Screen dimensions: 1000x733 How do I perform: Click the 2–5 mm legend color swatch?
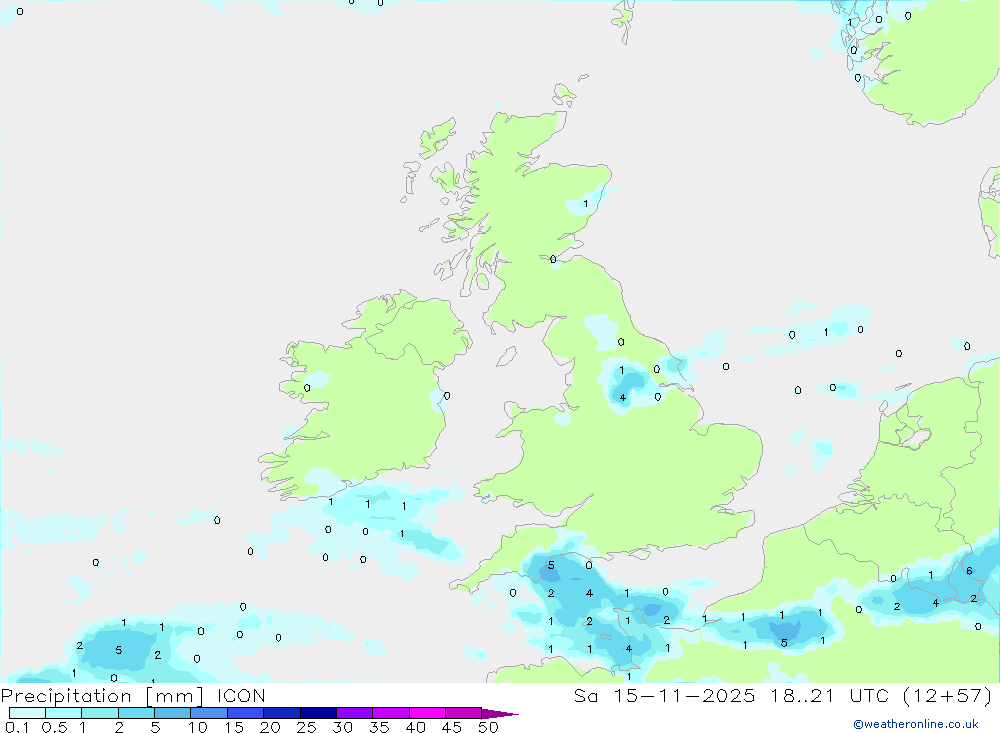coord(136,713)
